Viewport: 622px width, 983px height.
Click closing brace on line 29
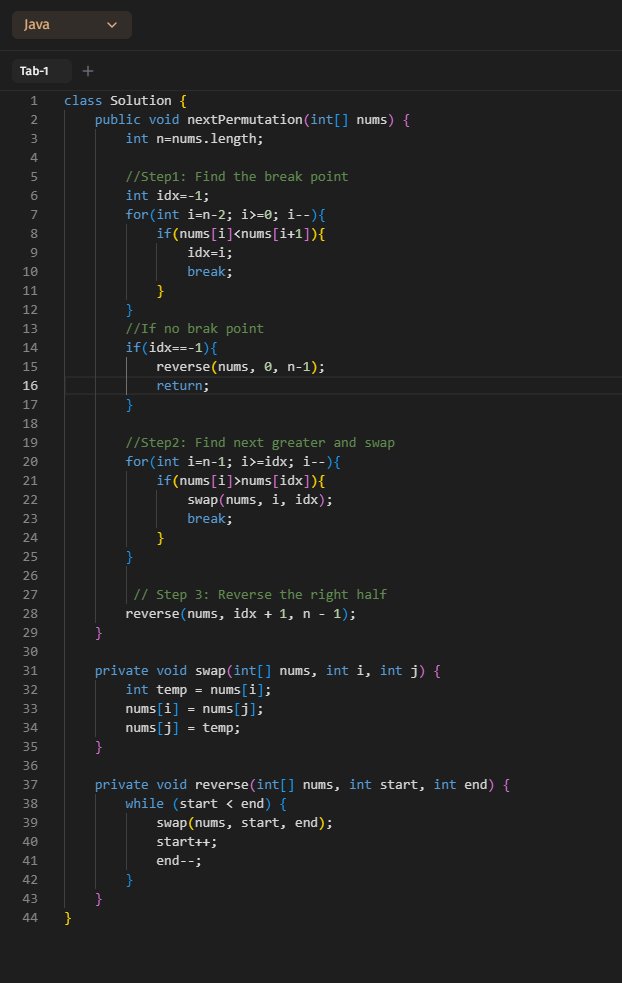98,632
